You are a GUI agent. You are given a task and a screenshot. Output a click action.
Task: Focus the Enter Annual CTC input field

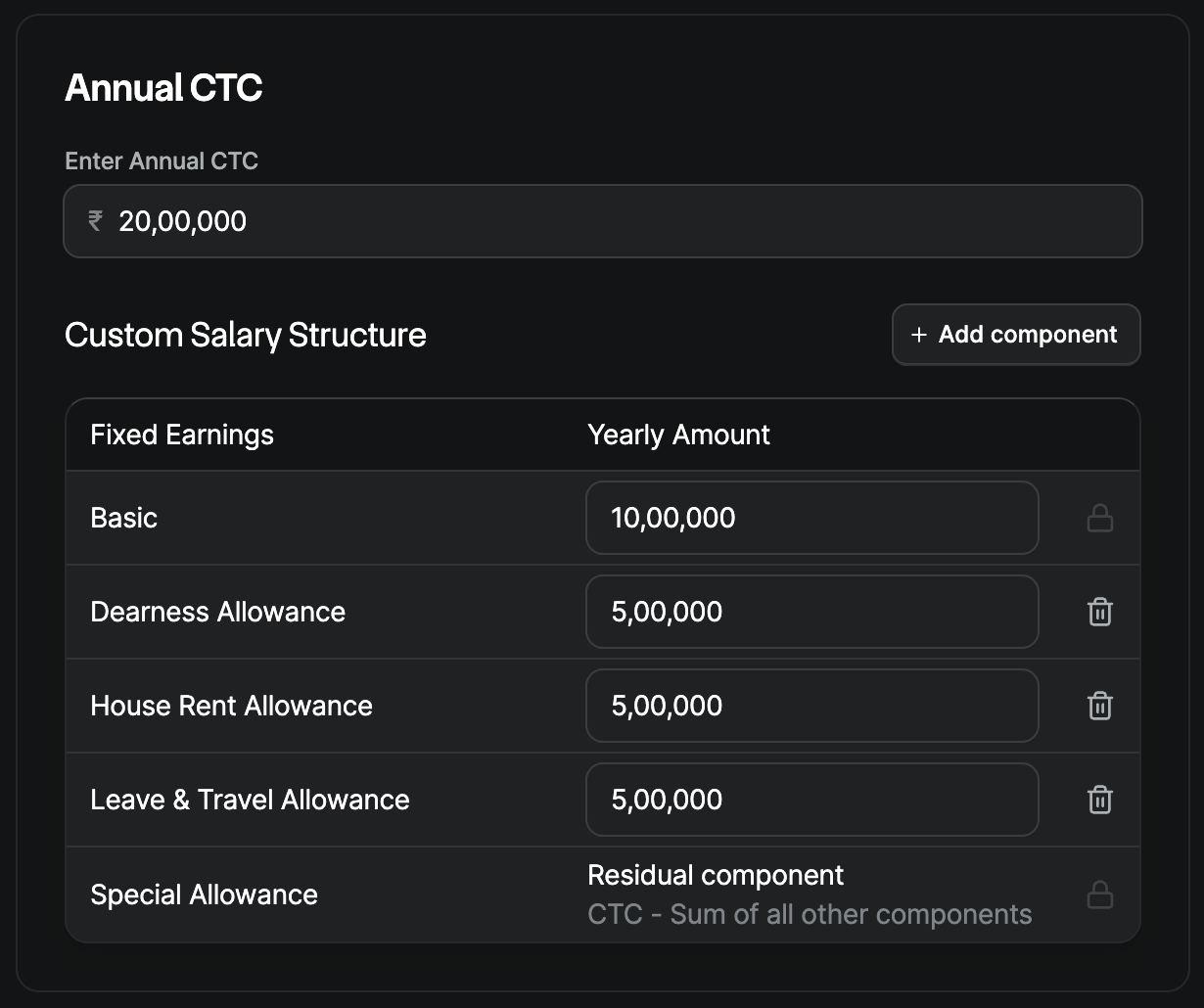click(x=603, y=221)
